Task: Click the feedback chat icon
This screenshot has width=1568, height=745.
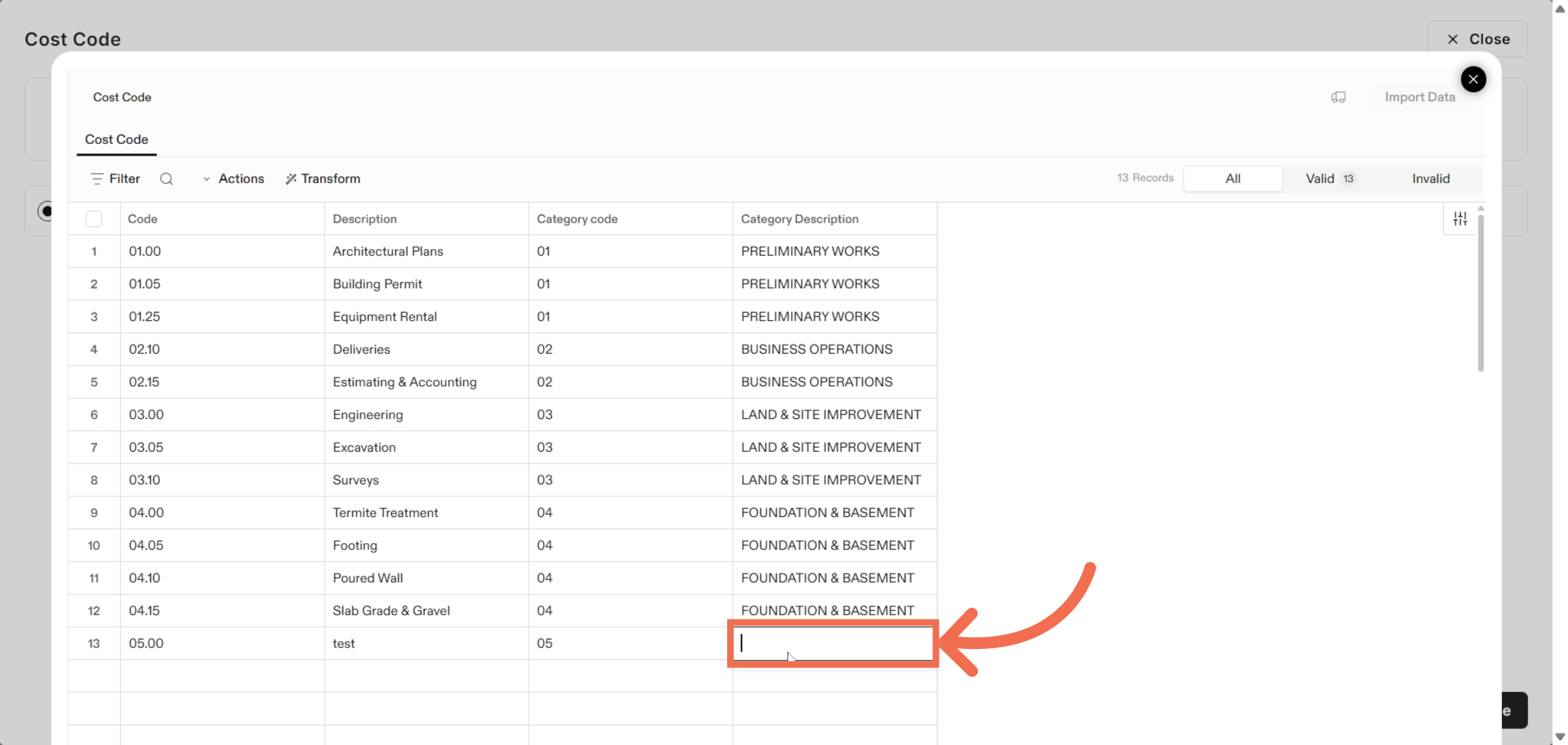Action: click(1338, 97)
